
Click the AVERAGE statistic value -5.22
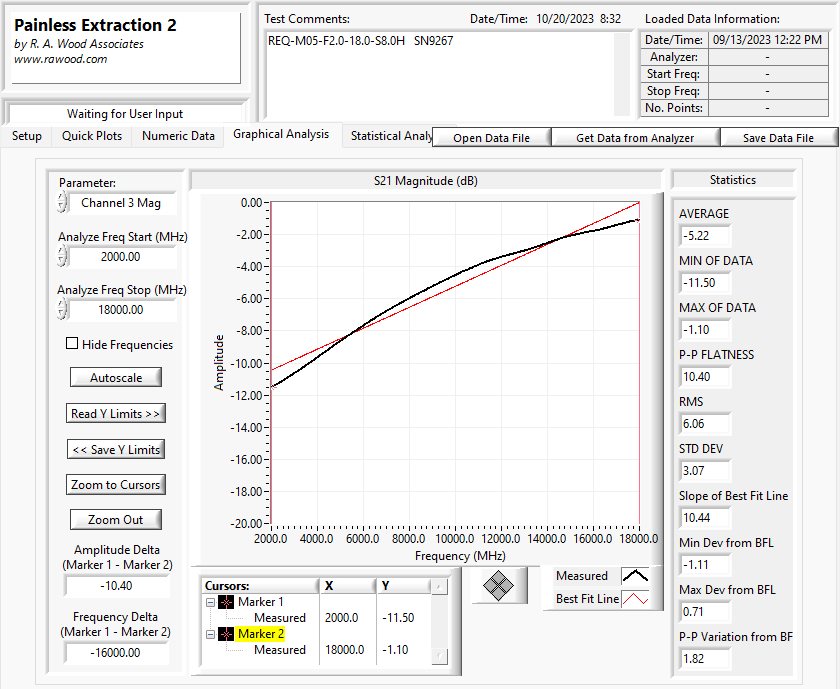(704, 236)
